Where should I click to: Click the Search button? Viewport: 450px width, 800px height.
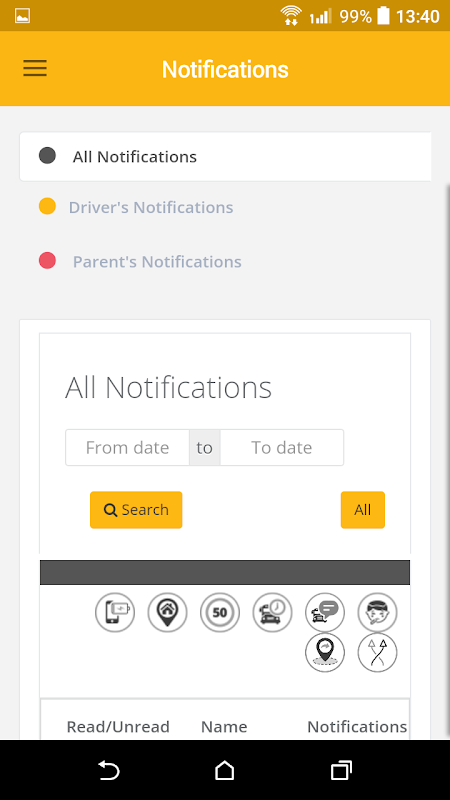click(x=136, y=510)
